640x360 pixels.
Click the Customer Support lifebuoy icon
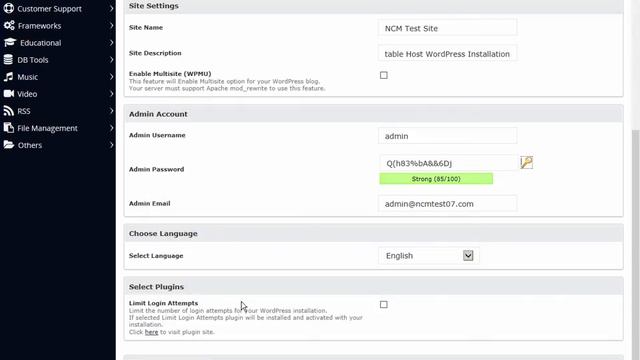click(x=9, y=8)
